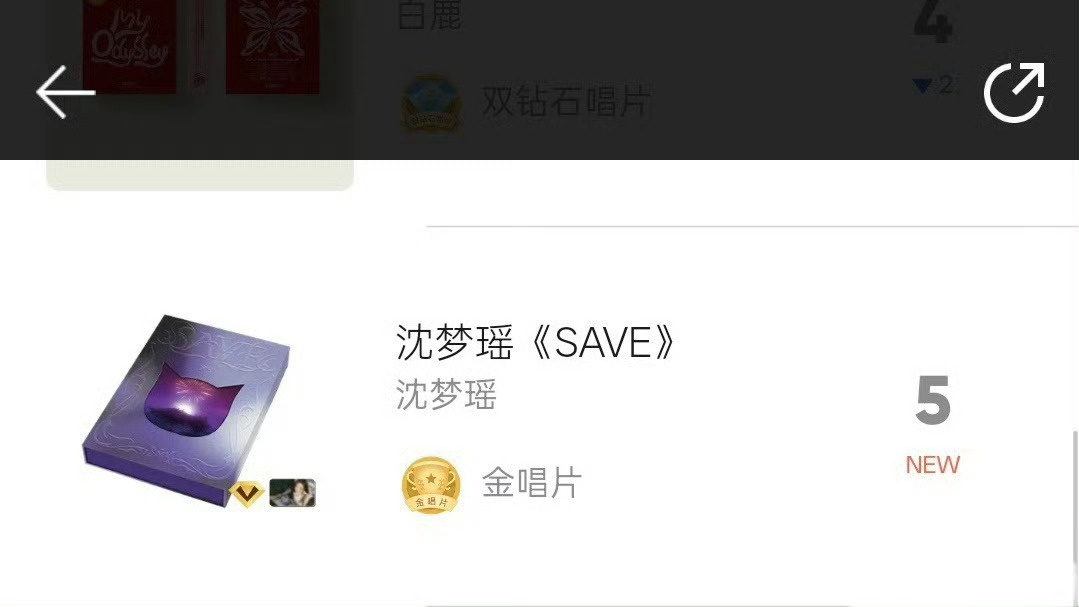Image resolution: width=1079 pixels, height=607 pixels.
Task: Tap the beige card below My Odyssey cover
Action: (x=200, y=175)
